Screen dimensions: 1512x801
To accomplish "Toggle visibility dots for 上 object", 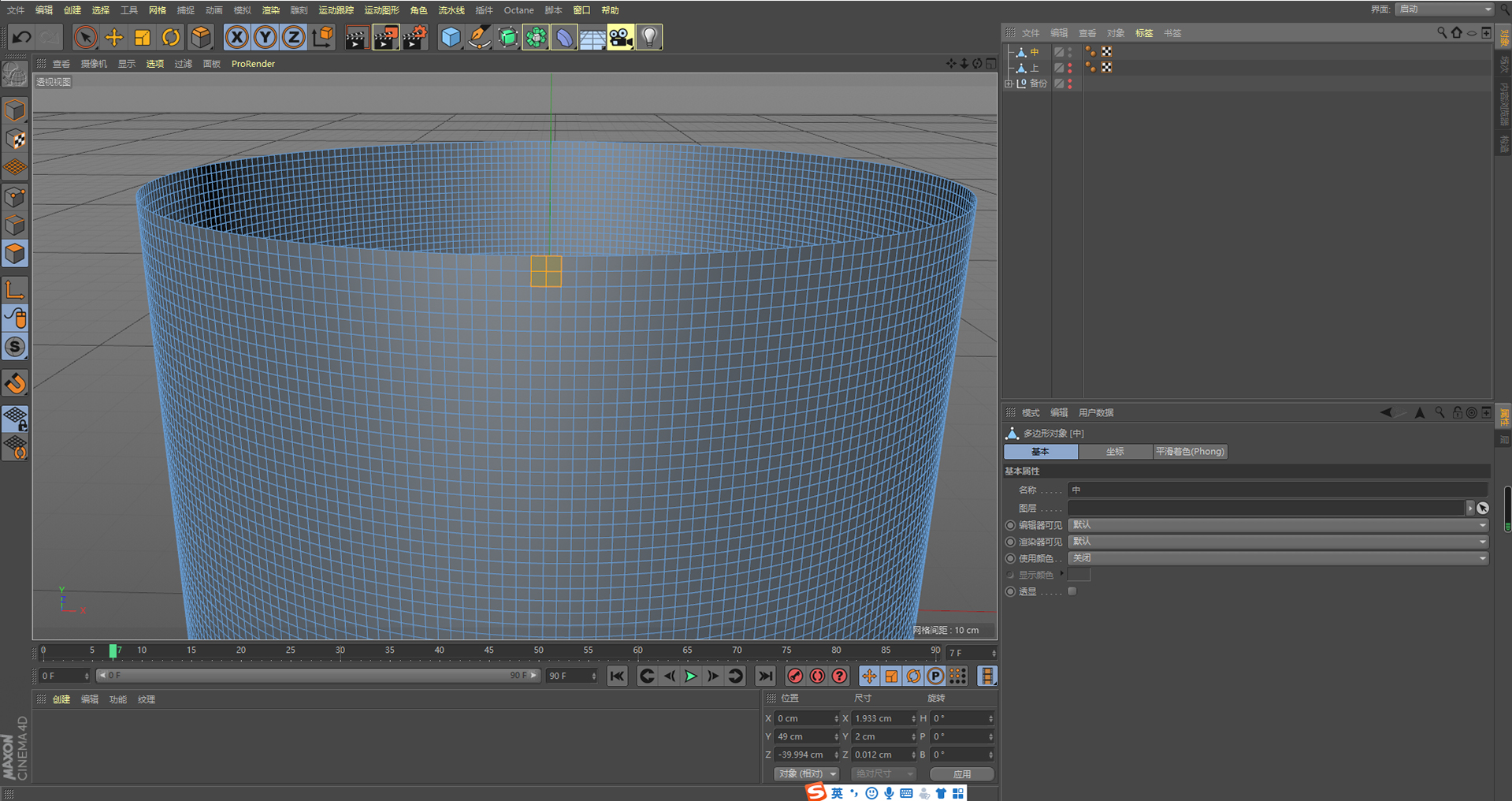I will point(1070,68).
